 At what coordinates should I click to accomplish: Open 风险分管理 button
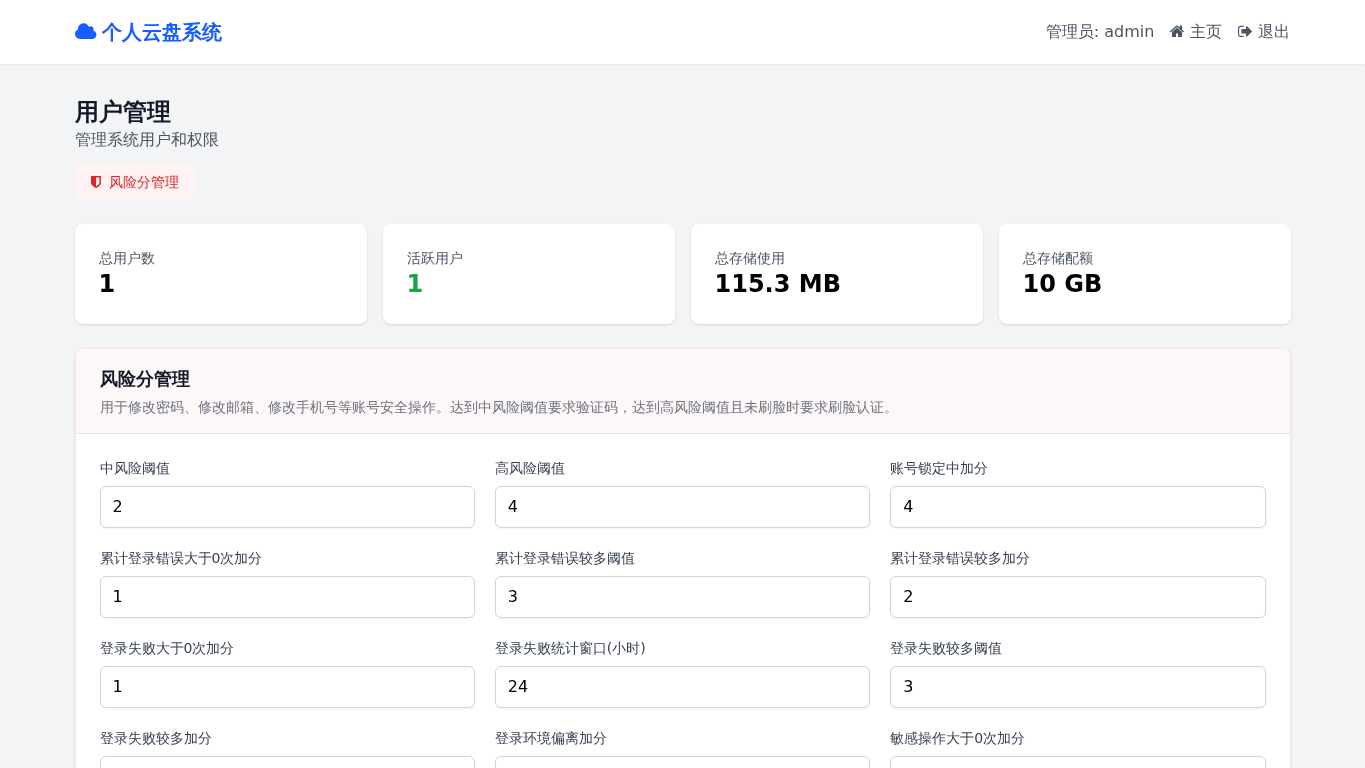coord(135,182)
